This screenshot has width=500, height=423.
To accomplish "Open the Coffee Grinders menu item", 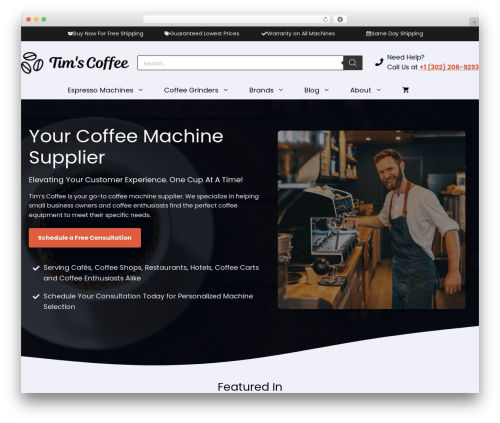I will pos(191,90).
